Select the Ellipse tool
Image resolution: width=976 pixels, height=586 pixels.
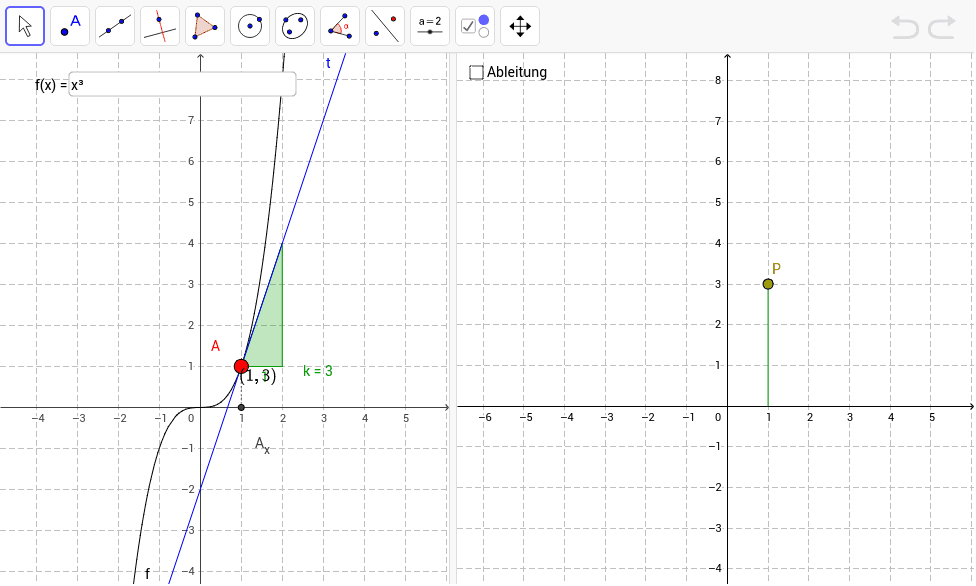(295, 26)
